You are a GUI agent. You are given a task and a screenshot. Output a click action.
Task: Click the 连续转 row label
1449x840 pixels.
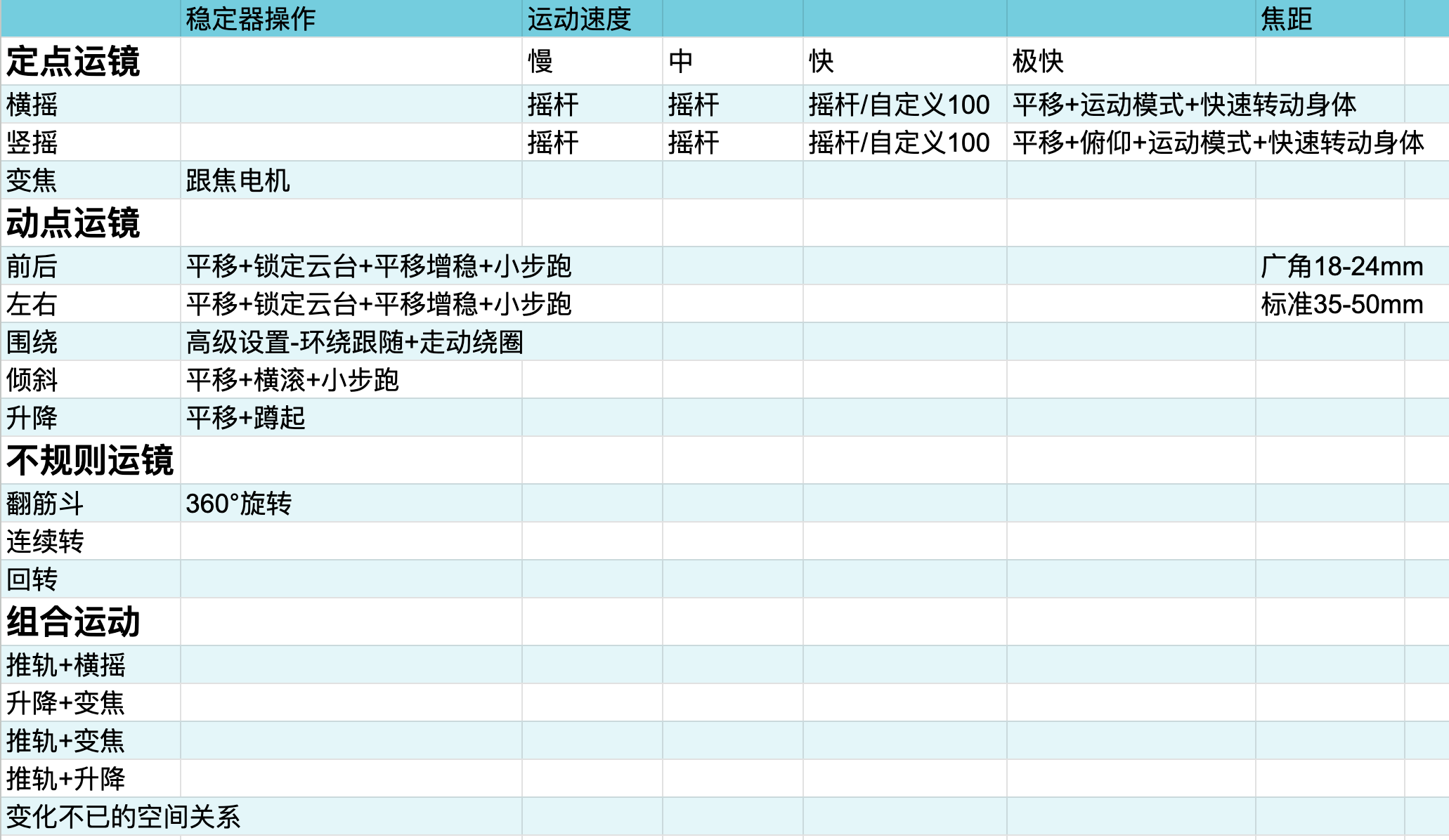click(91, 542)
